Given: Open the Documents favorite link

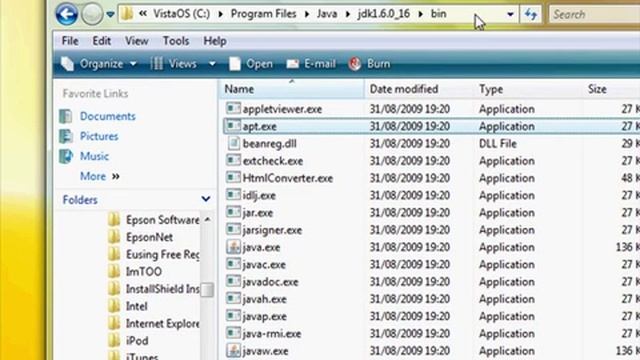Looking at the screenshot, I should click(x=107, y=116).
